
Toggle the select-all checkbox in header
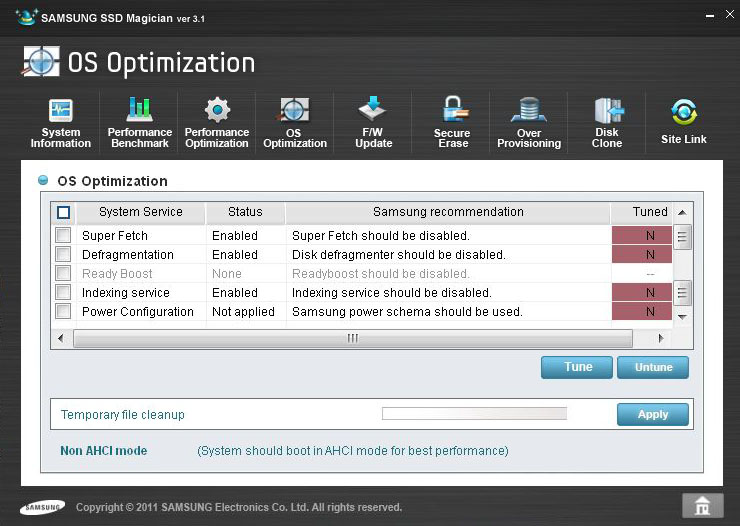63,212
